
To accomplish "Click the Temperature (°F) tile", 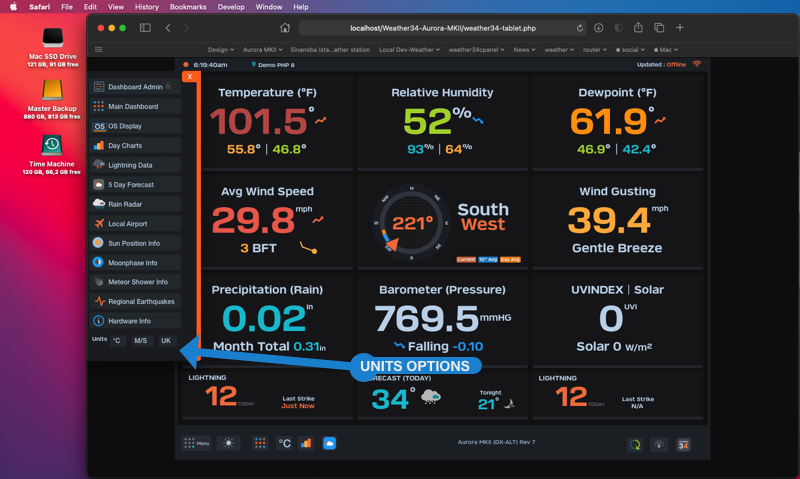I will pyautogui.click(x=277, y=122).
